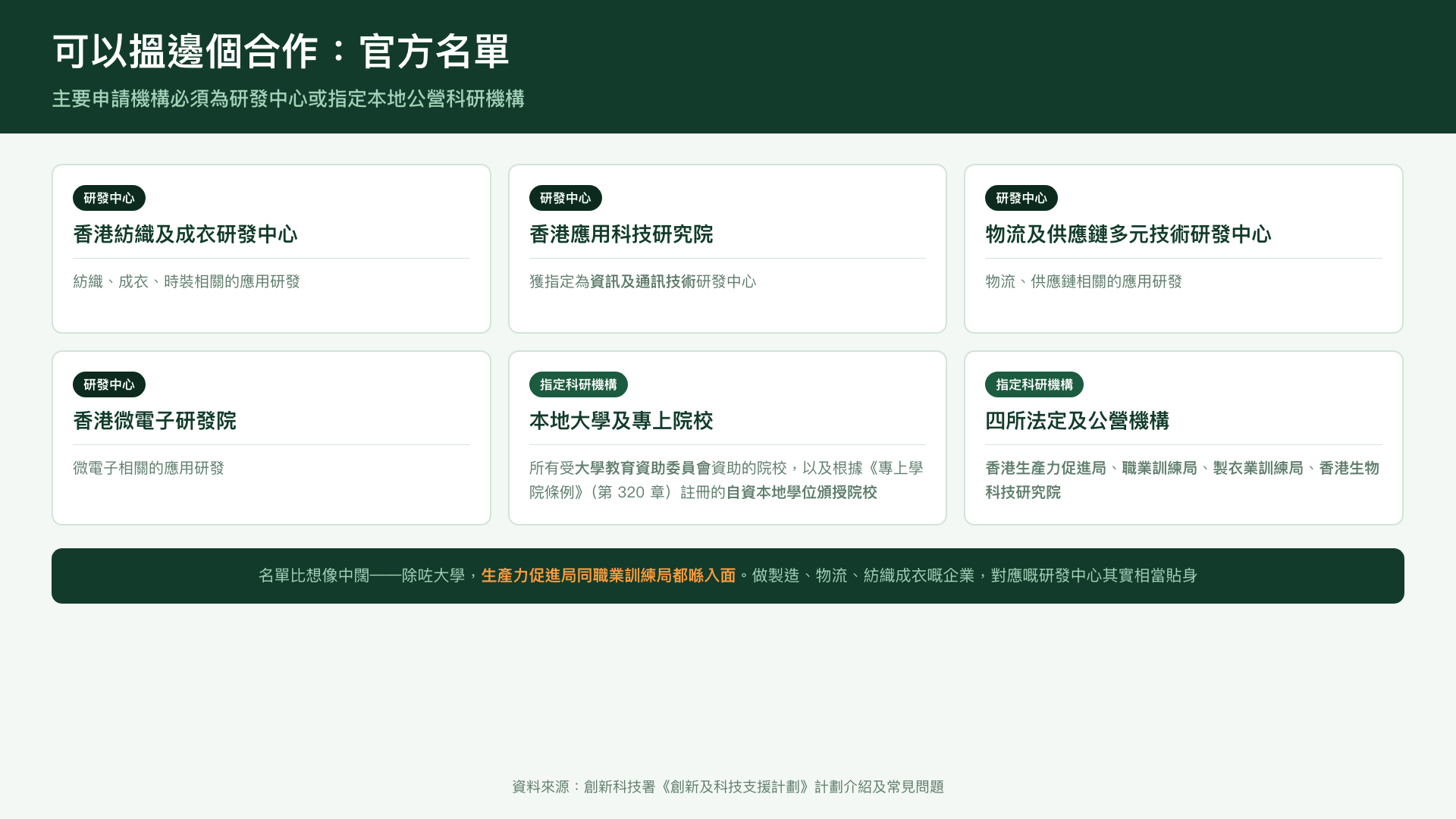The height and width of the screenshot is (819, 1456).
Task: Click the text 製衣業訓練局
Action: [1258, 468]
